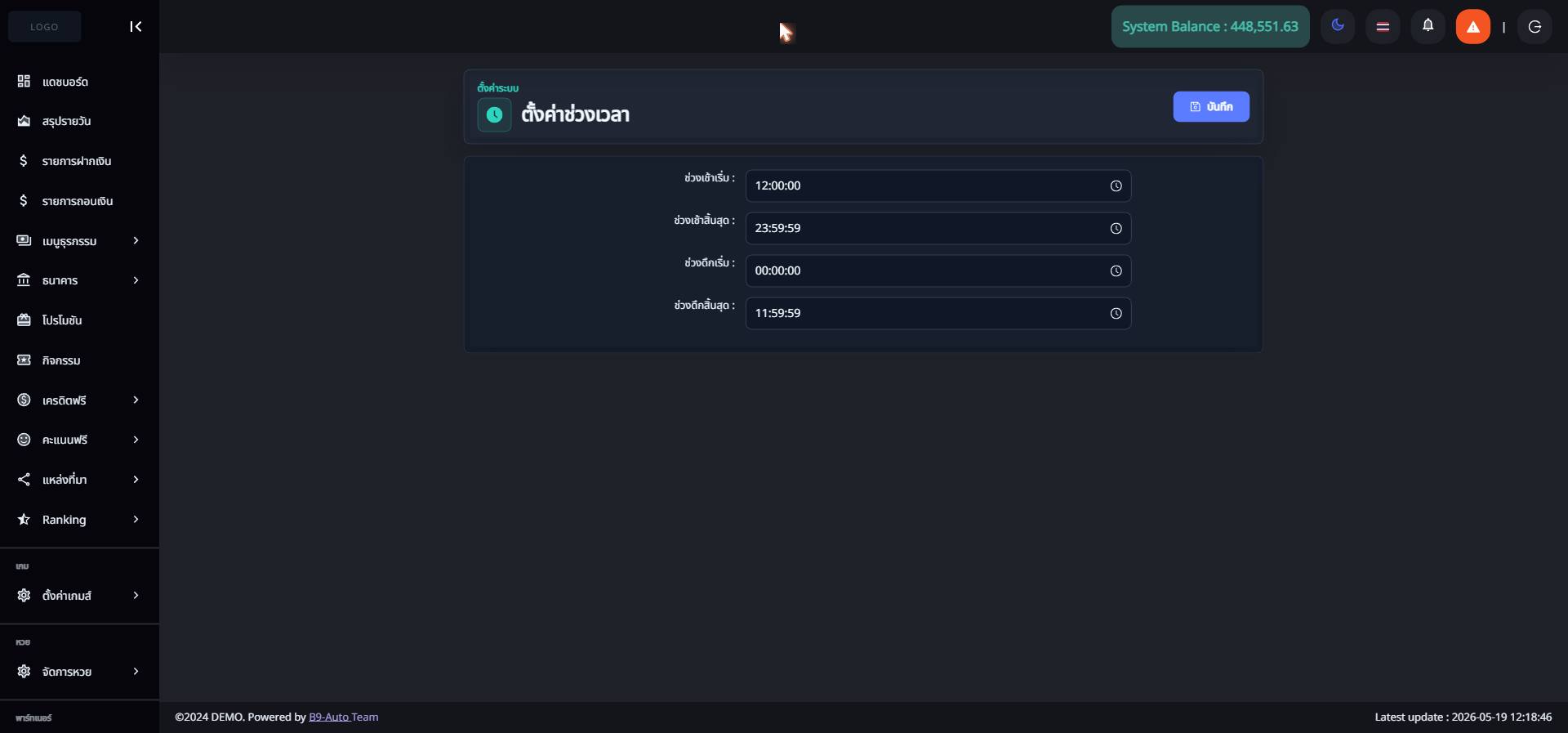
Task: Click the Latest update timestamp text
Action: [1463, 717]
